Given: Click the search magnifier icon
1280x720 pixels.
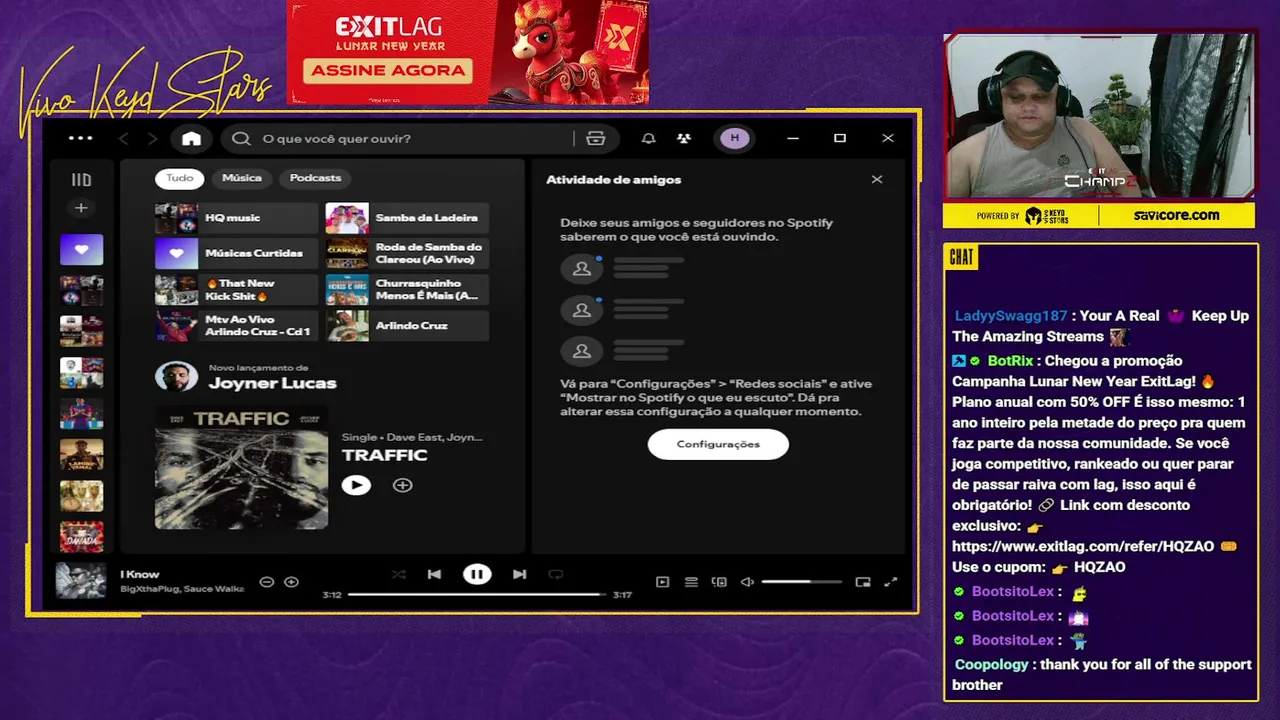Looking at the screenshot, I should 241,138.
